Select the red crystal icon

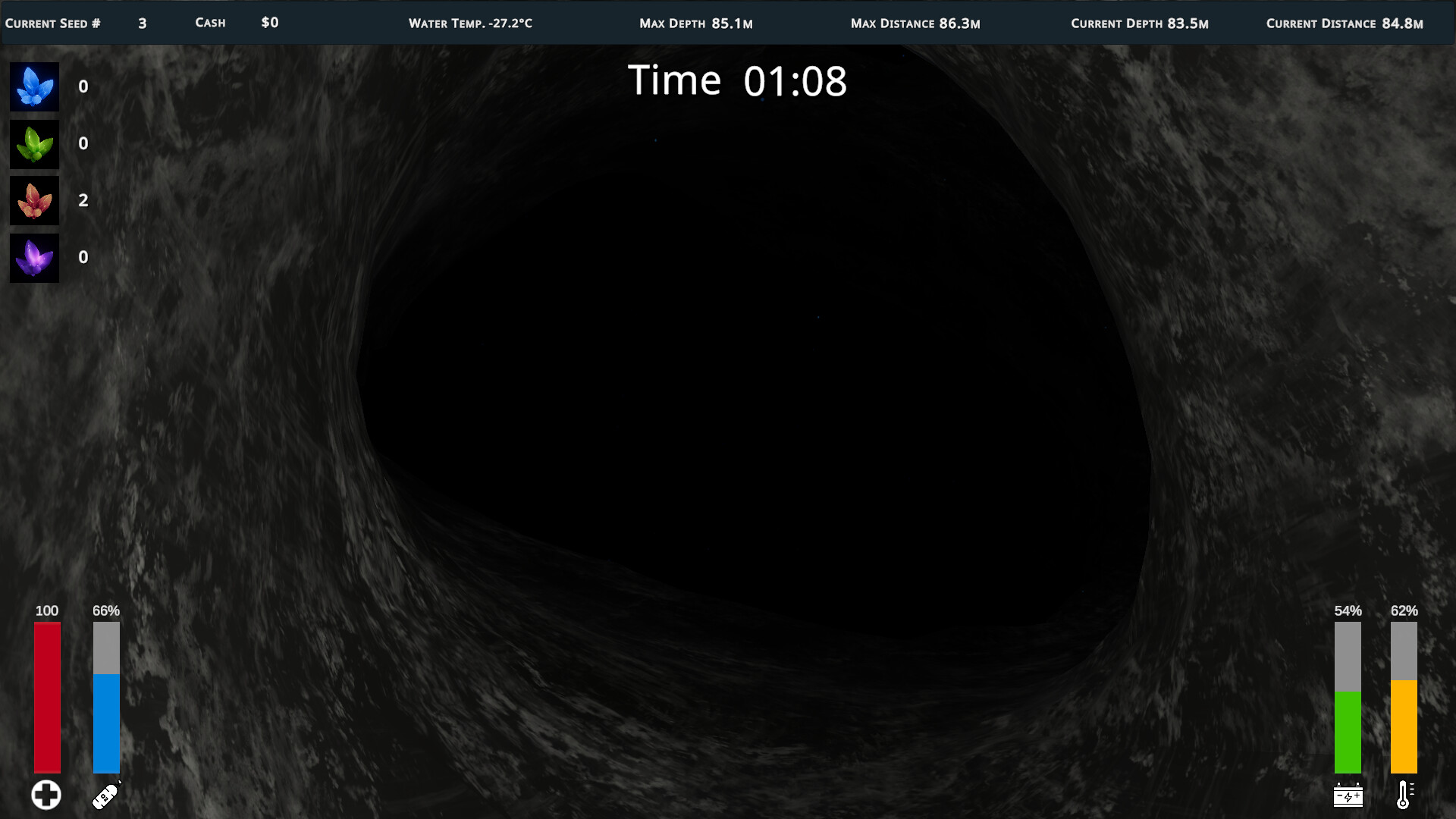[x=34, y=201]
